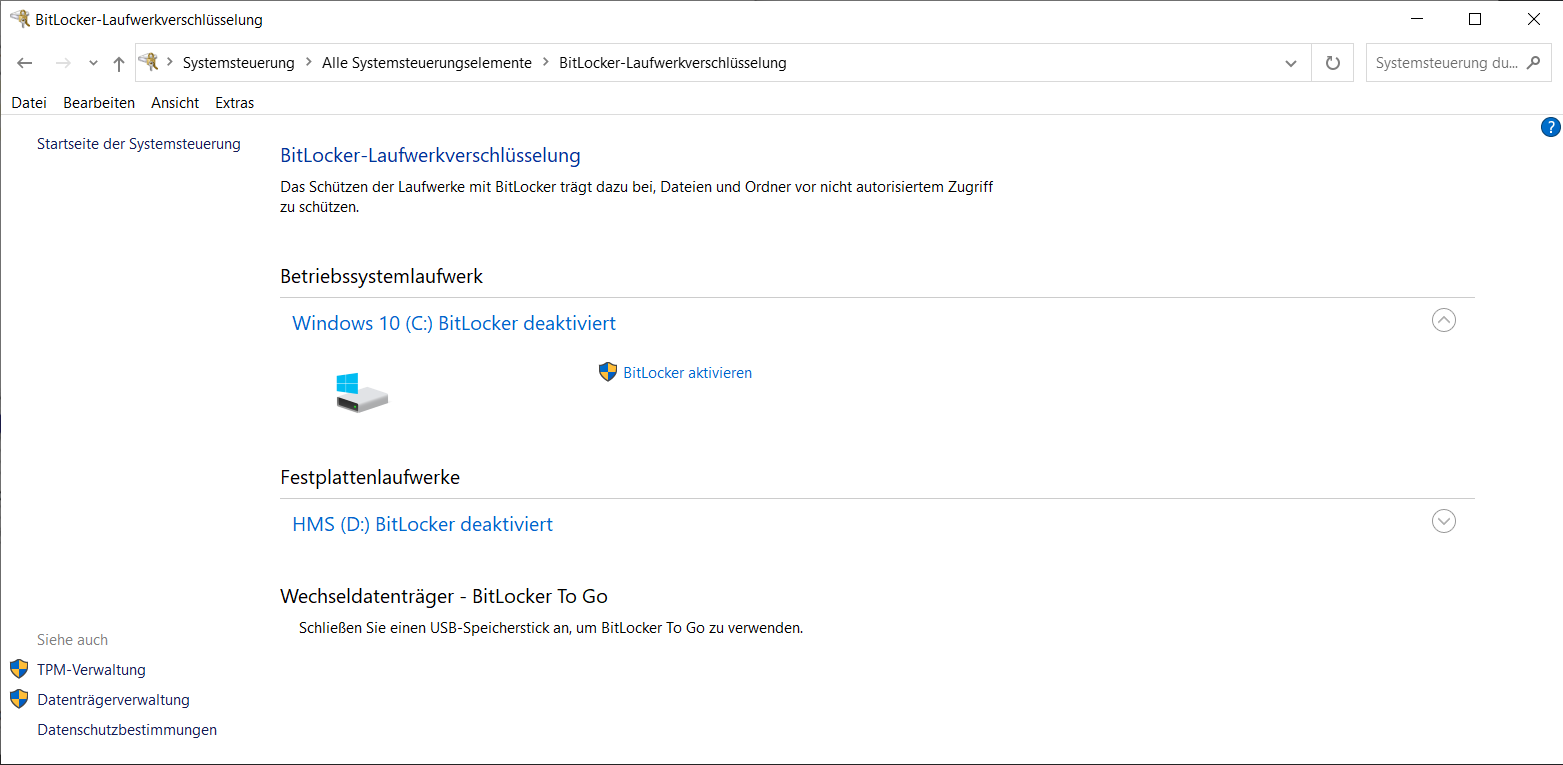Click Alle Systemsteuerungselemente breadcrumb
Image resolution: width=1563 pixels, height=765 pixels.
427,62
